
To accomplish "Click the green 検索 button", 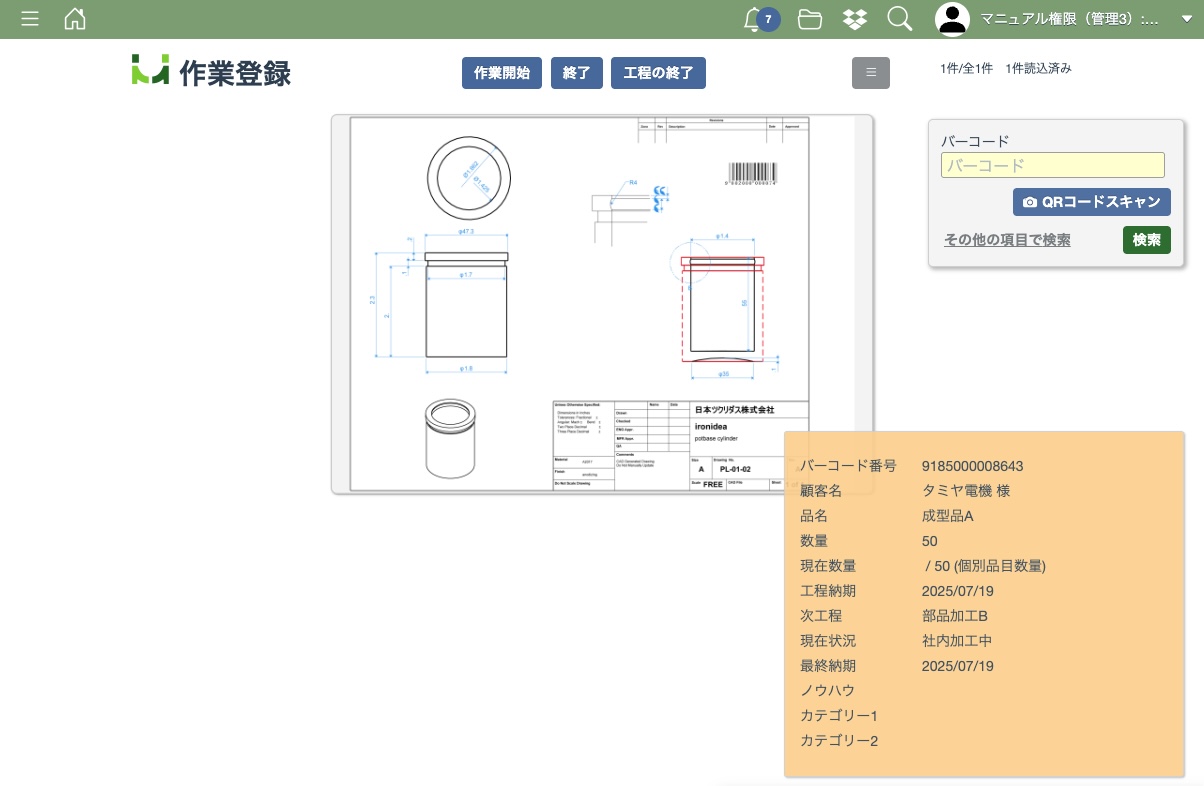I will (1146, 240).
